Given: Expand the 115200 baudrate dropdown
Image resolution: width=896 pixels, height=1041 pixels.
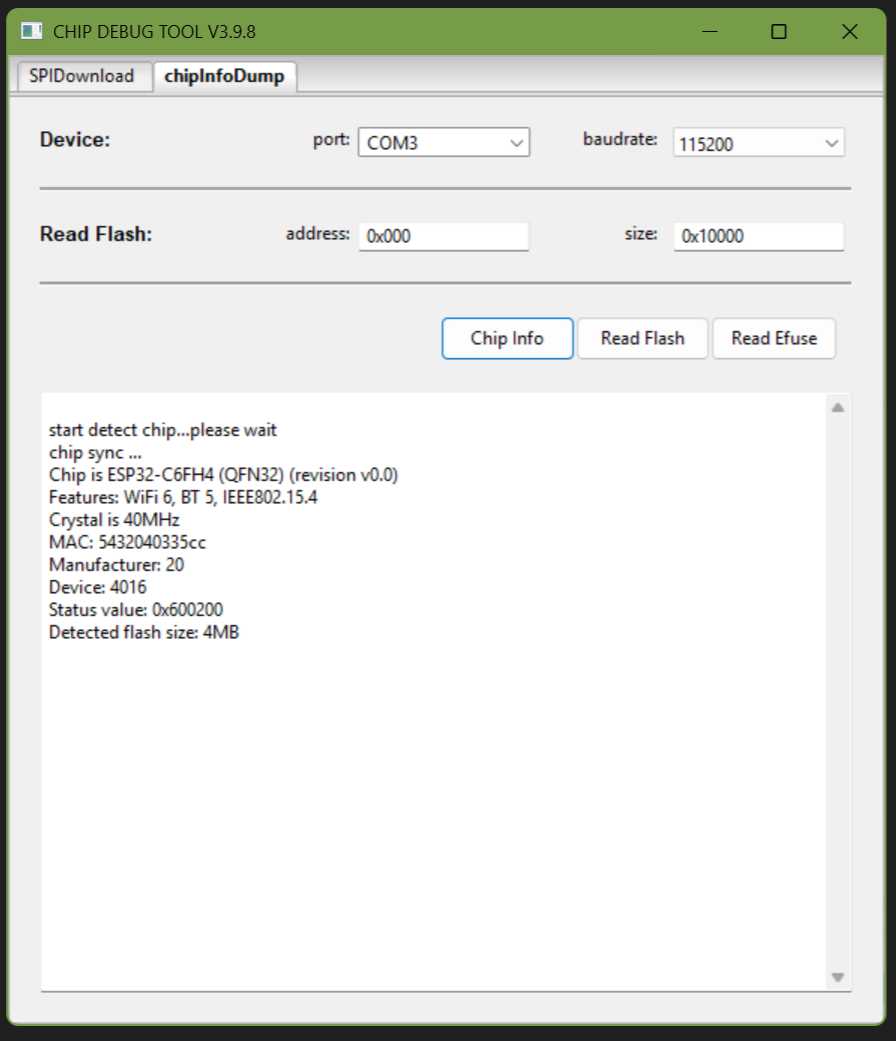Looking at the screenshot, I should point(759,143).
